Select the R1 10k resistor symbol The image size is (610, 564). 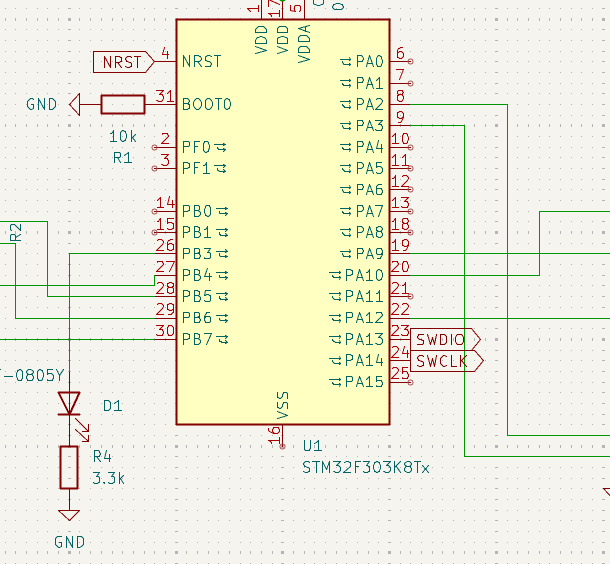123,104
